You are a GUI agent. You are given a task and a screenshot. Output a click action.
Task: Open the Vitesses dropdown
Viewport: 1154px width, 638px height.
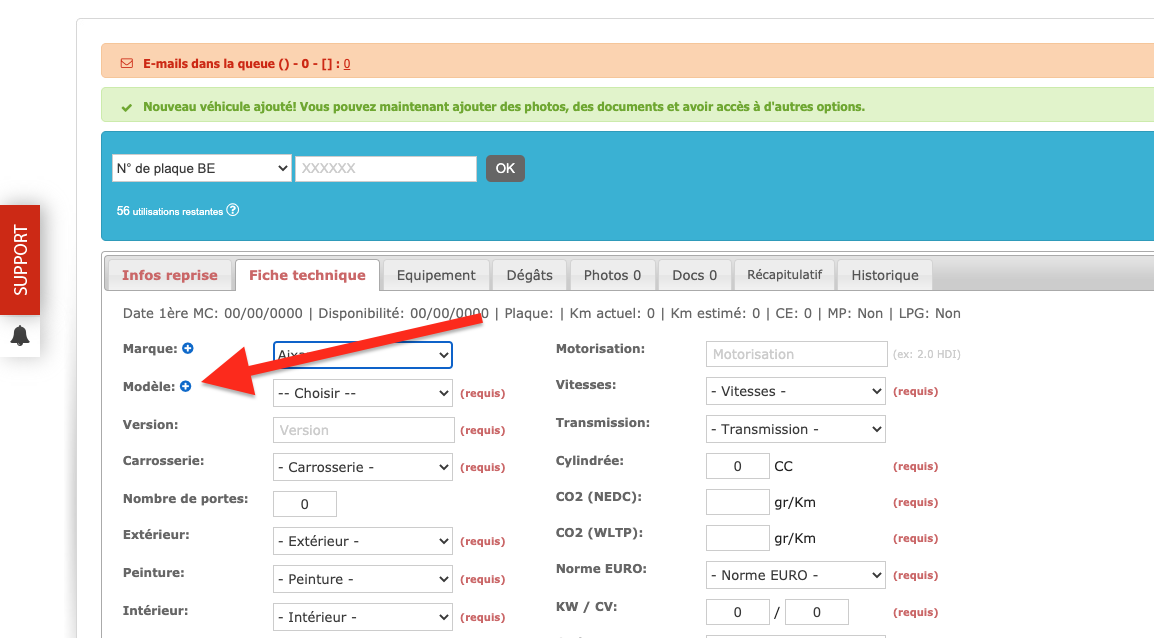pyautogui.click(x=796, y=391)
